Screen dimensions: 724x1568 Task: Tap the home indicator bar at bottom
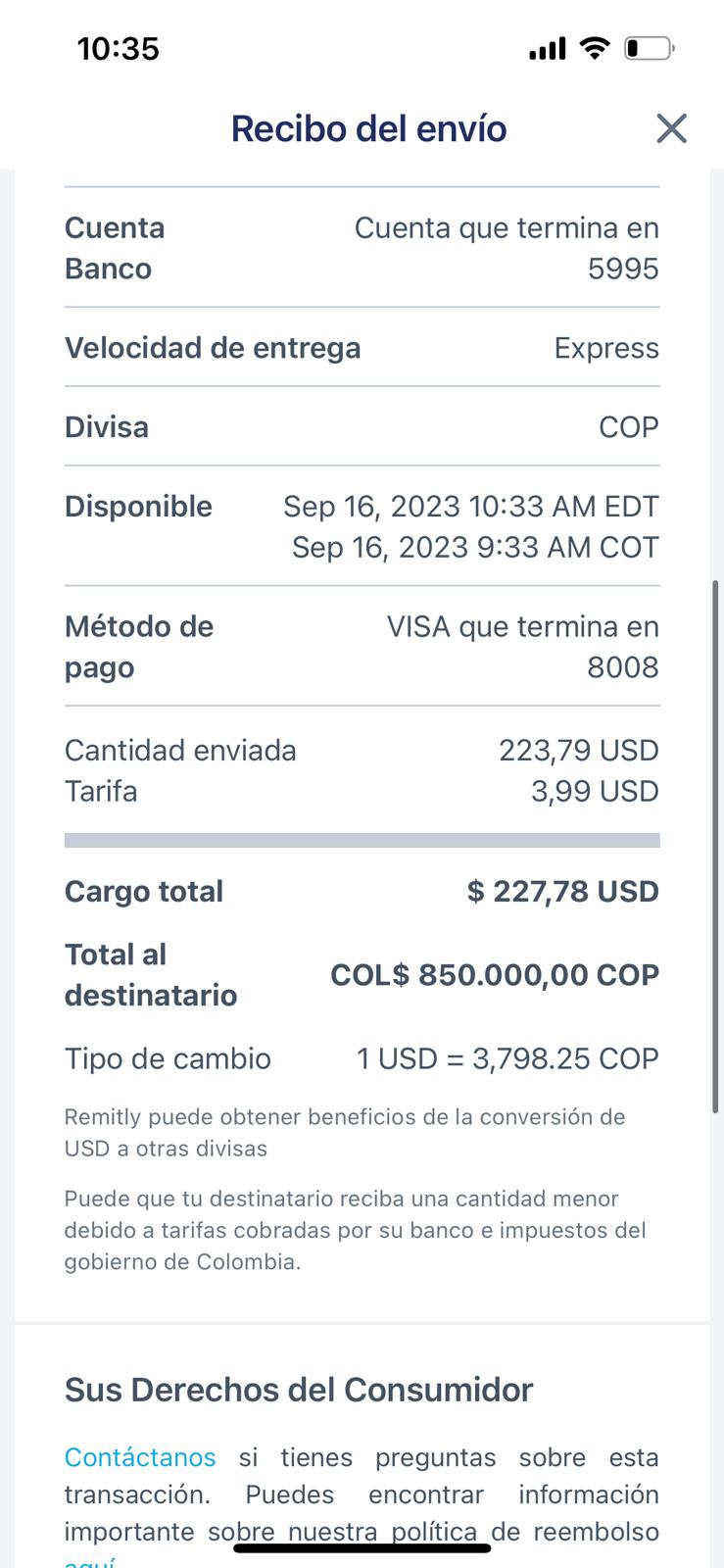coord(362,1548)
